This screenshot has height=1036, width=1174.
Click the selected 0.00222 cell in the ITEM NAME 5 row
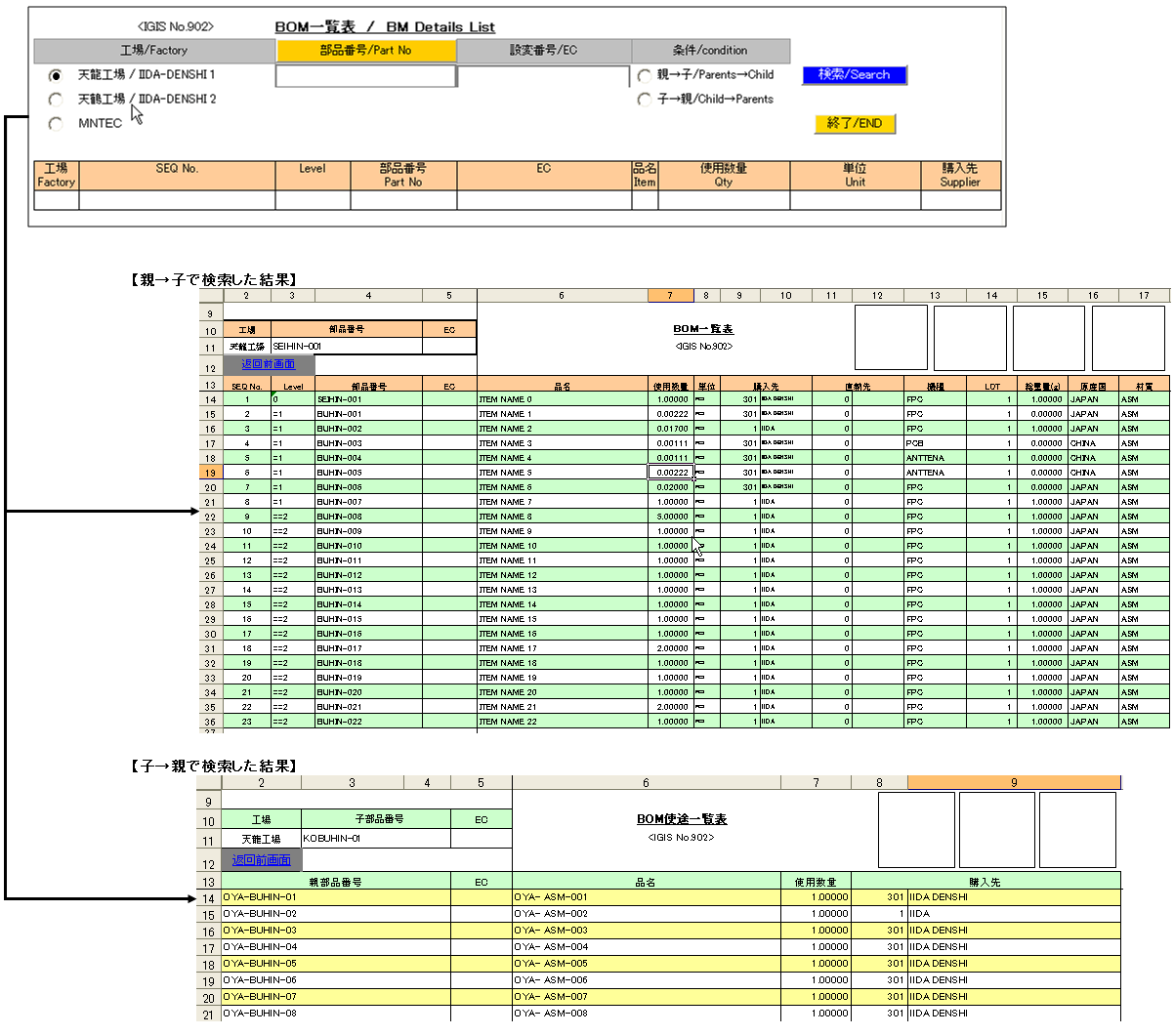pyautogui.click(x=671, y=473)
